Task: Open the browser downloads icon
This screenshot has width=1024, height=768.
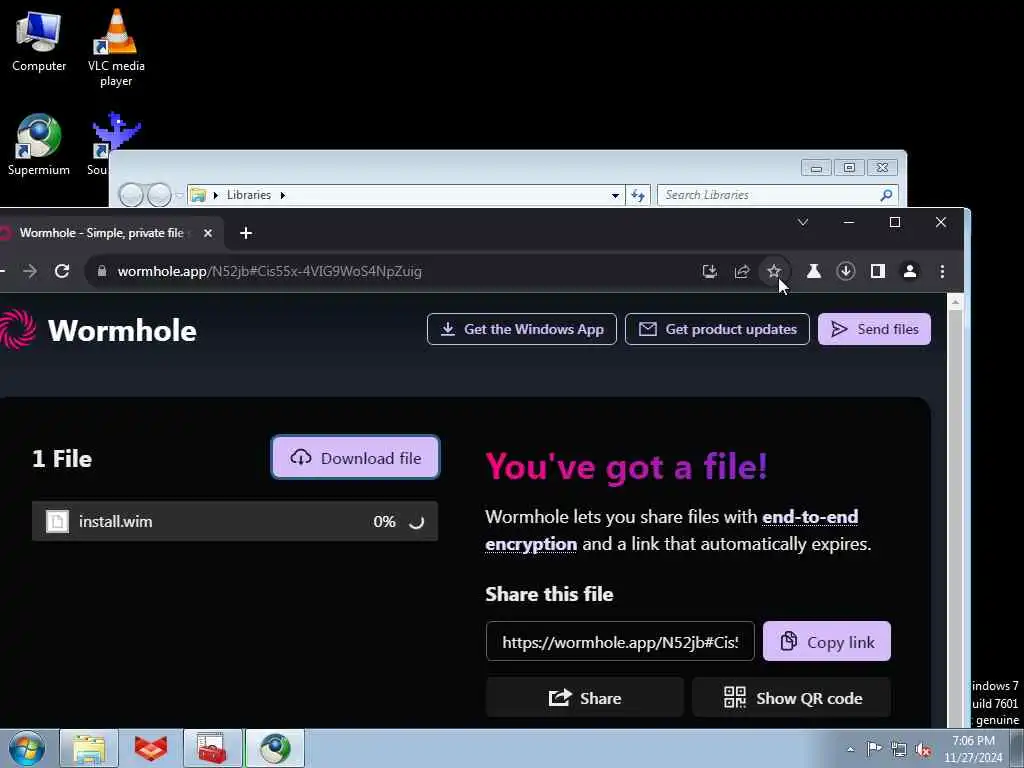Action: [x=846, y=271]
